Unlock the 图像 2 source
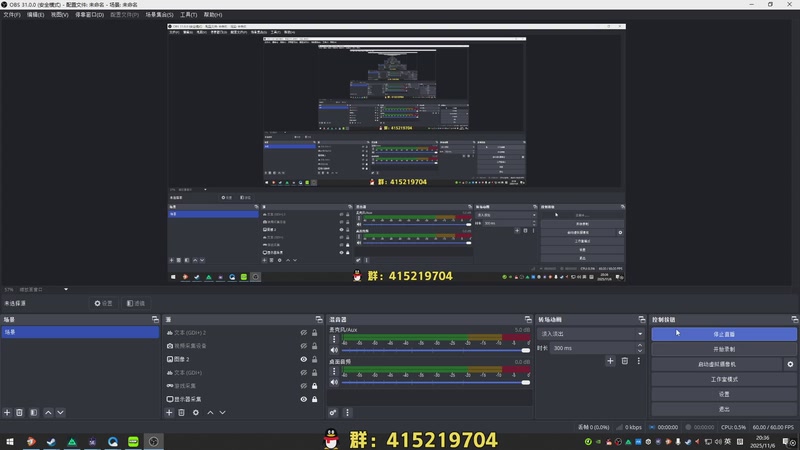The image size is (800, 450). coord(314,359)
